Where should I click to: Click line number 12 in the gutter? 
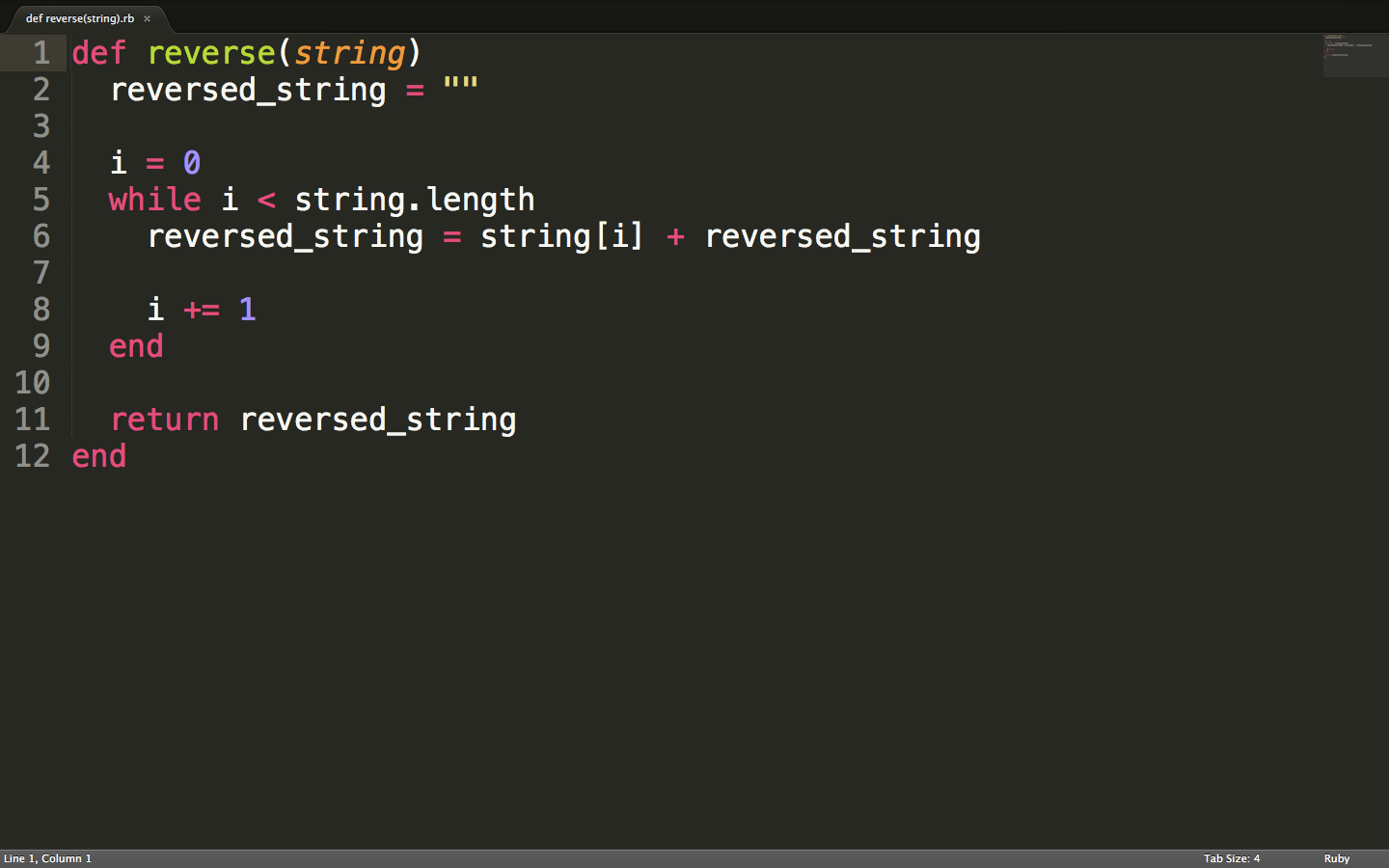coord(32,456)
